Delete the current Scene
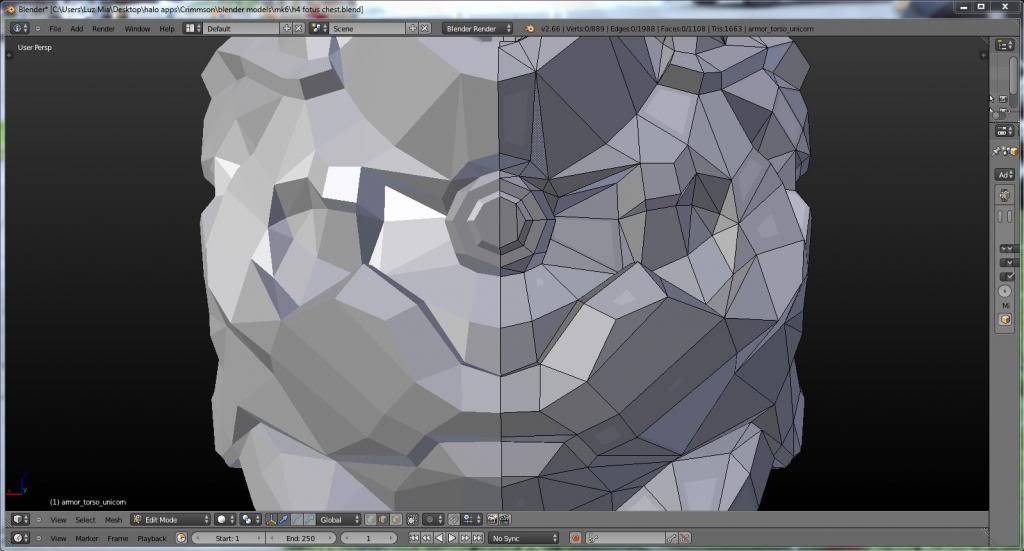This screenshot has width=1024, height=551. pyautogui.click(x=424, y=28)
